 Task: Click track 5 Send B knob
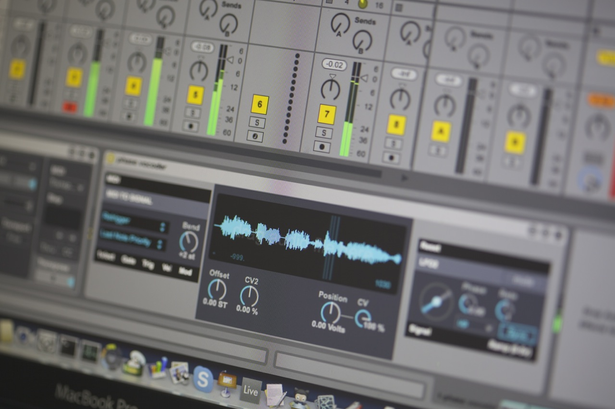(229, 23)
